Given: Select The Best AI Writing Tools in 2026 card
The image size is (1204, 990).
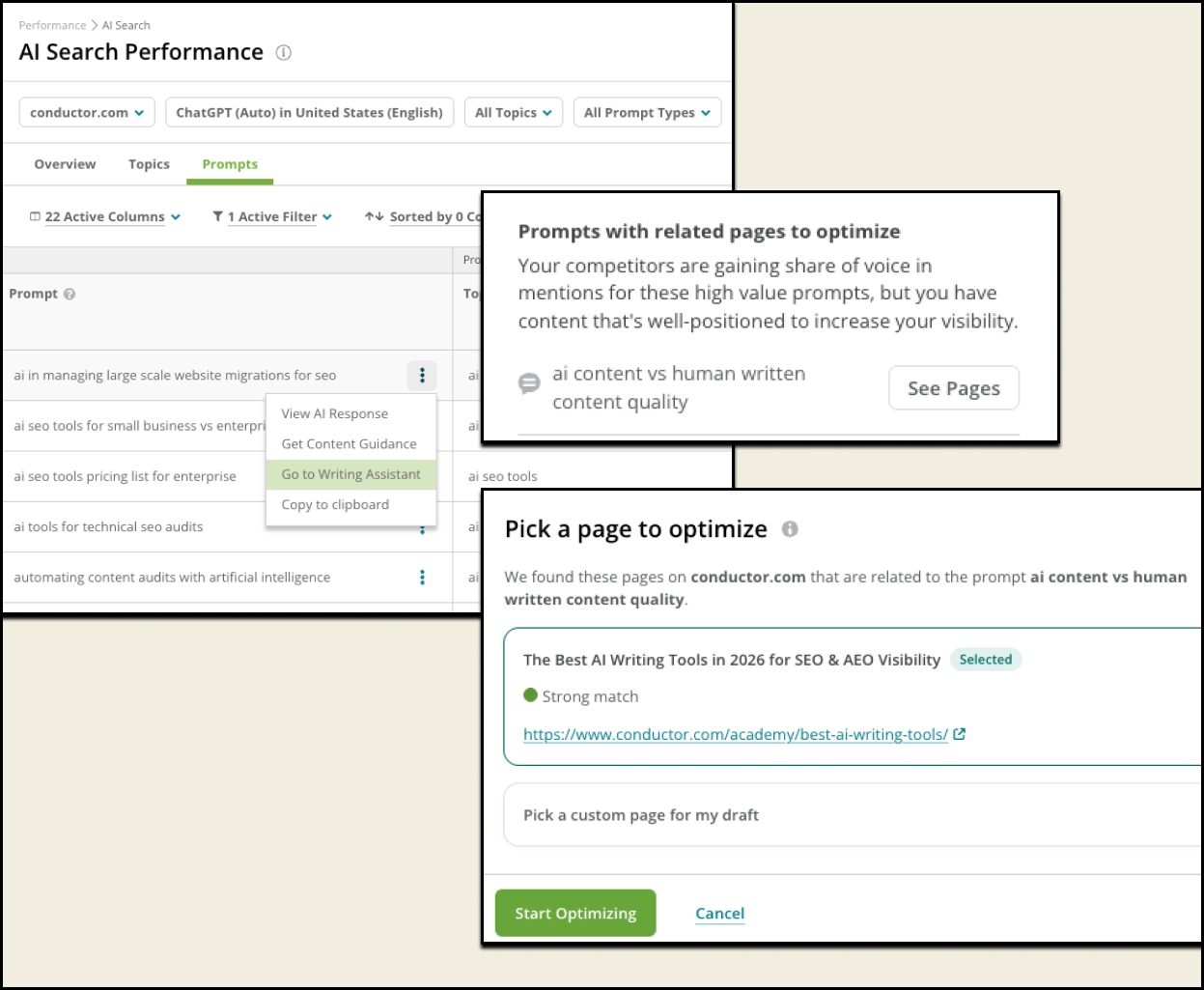Looking at the screenshot, I should point(854,696).
